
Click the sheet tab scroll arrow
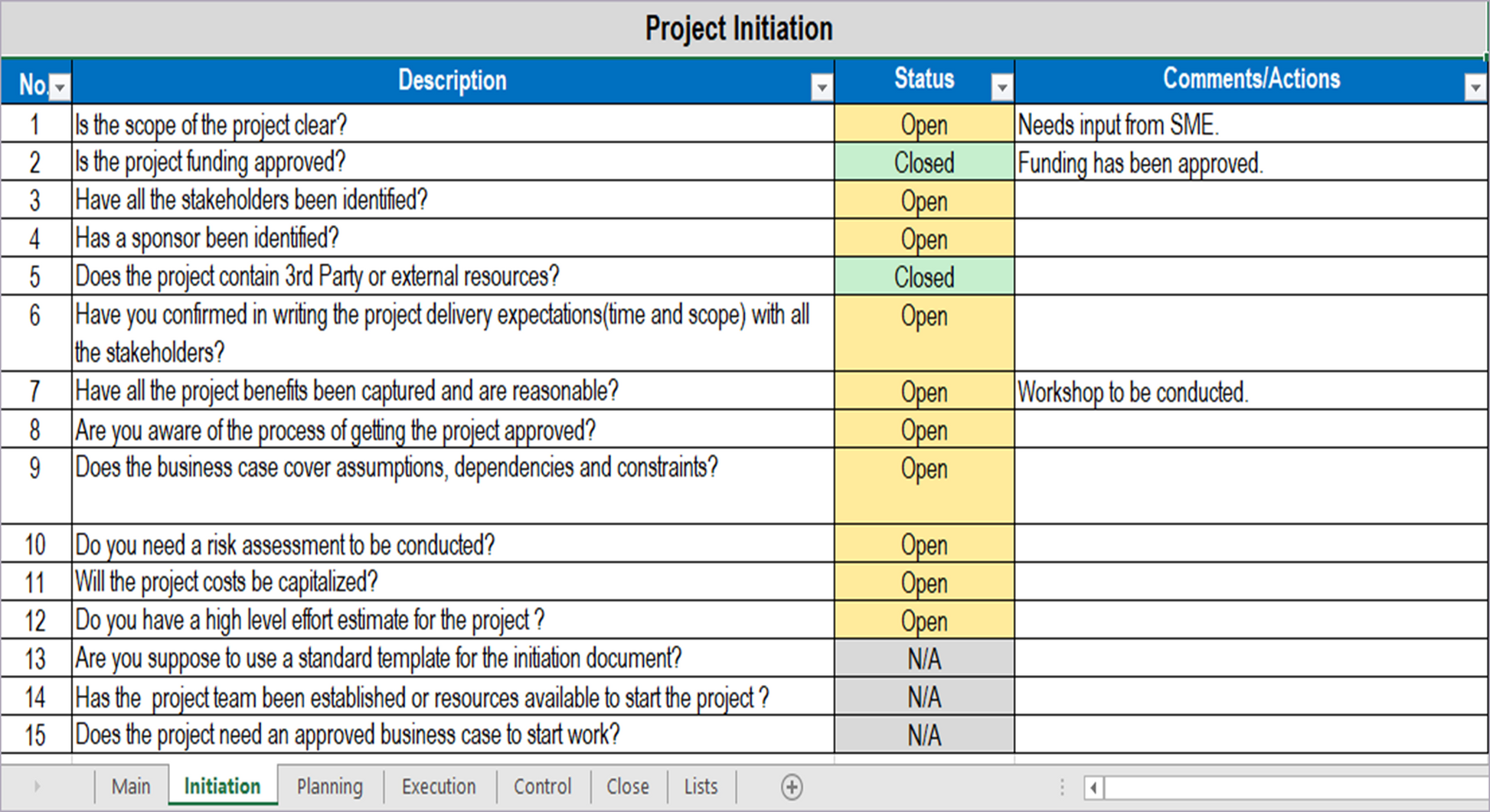pyautogui.click(x=37, y=786)
